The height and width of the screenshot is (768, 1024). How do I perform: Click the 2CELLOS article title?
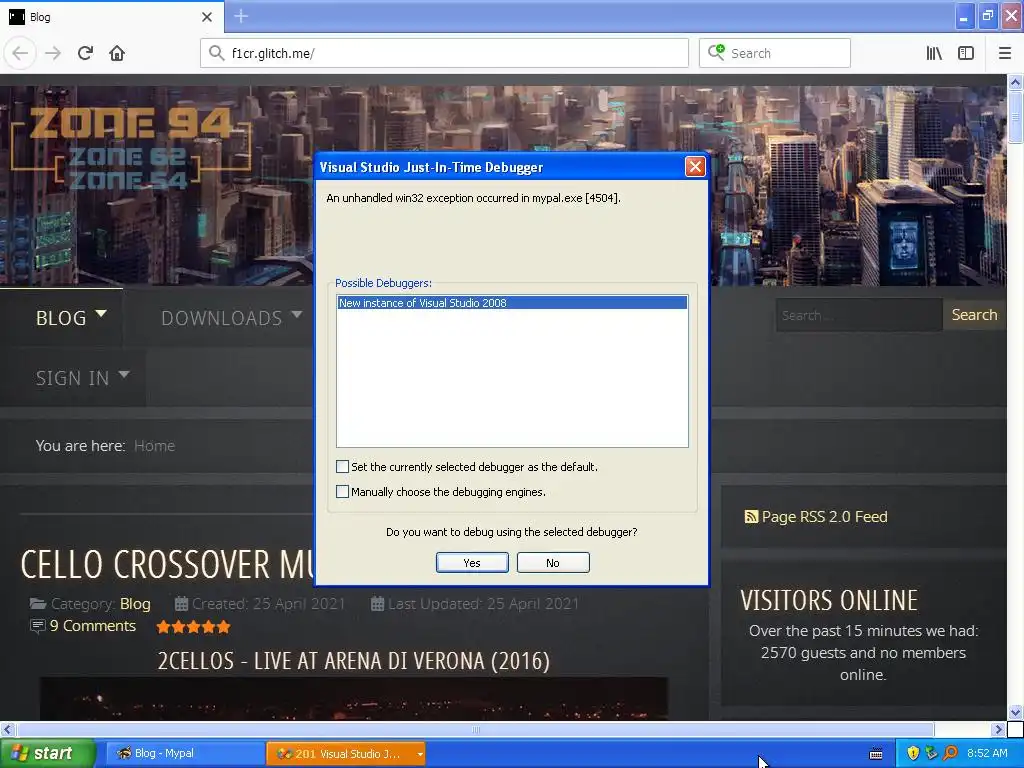(x=353, y=661)
